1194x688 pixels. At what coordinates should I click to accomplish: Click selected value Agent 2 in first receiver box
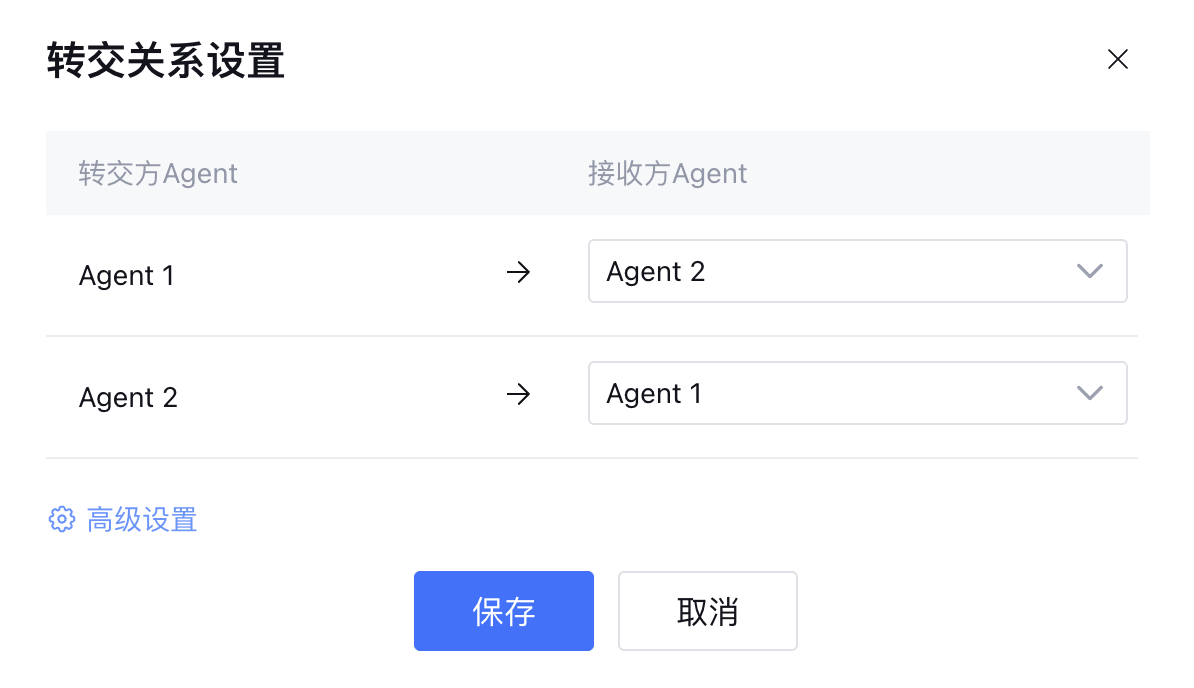coord(655,272)
